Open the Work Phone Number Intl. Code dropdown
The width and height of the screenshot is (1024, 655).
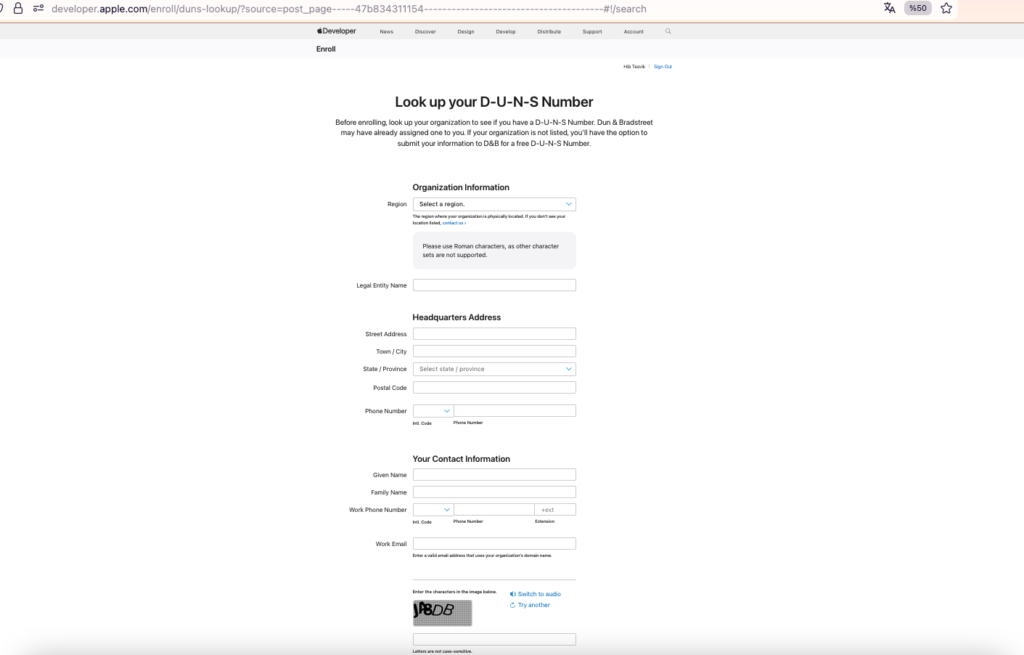(x=433, y=510)
